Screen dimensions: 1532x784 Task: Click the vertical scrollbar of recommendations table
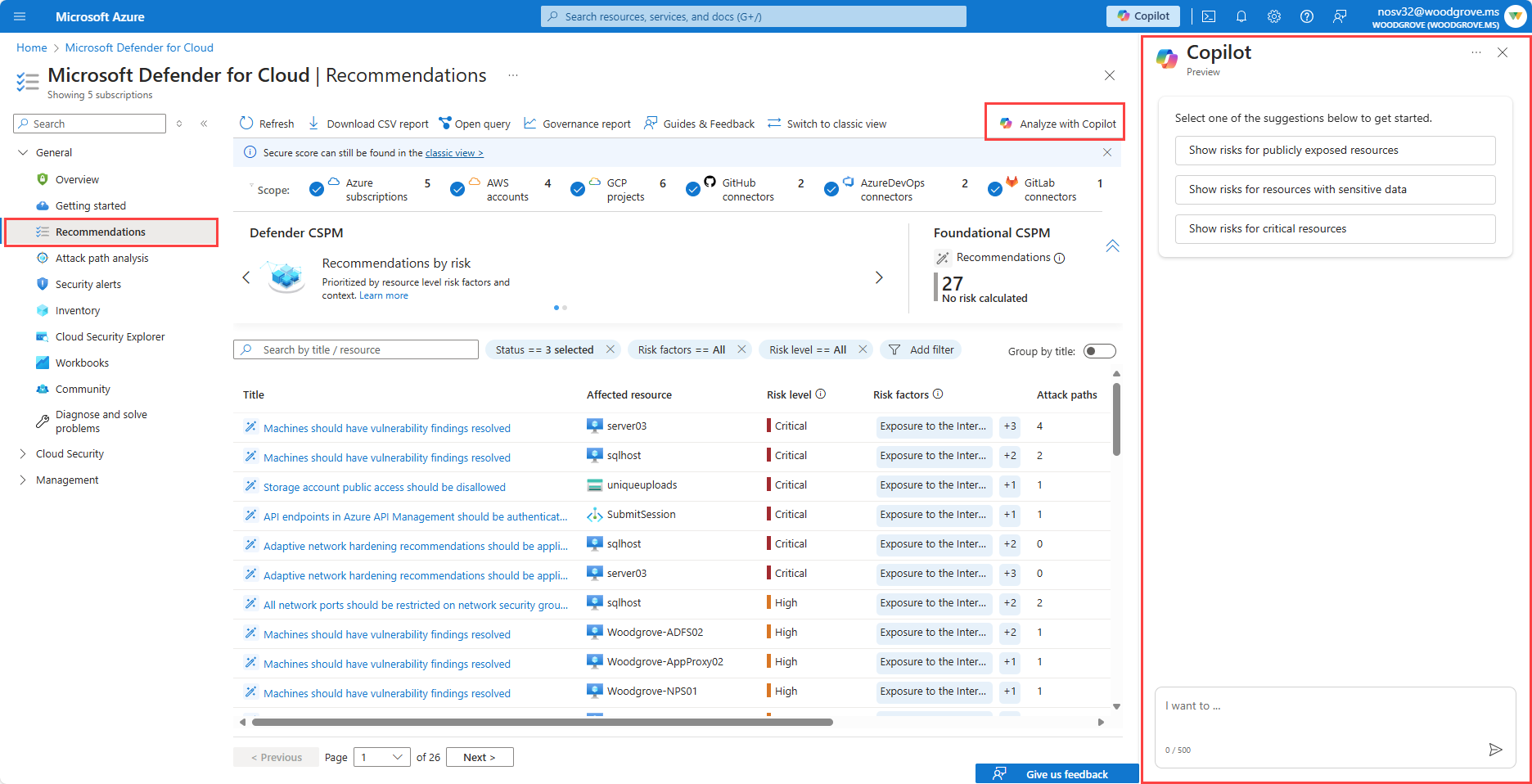[1116, 419]
